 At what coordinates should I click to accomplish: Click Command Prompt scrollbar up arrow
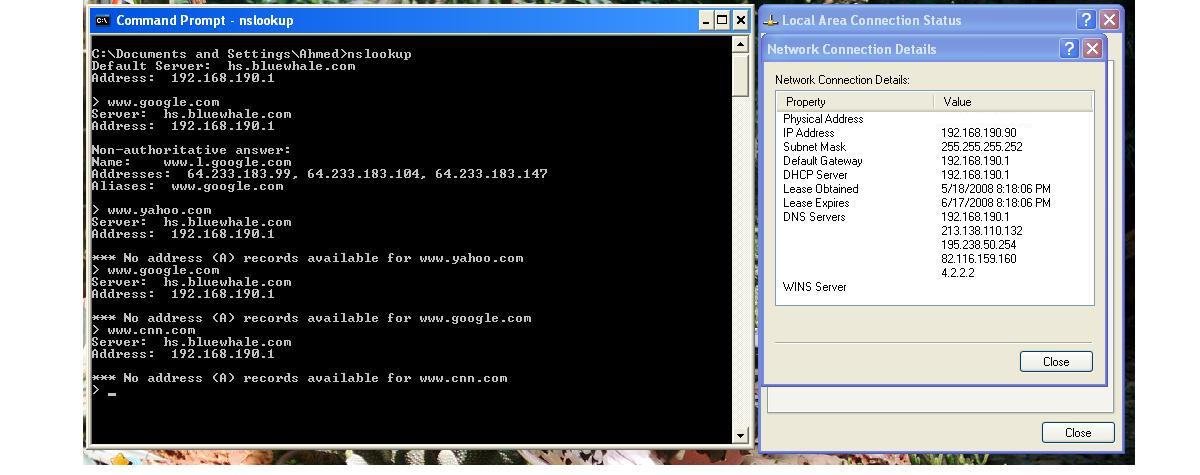point(740,44)
